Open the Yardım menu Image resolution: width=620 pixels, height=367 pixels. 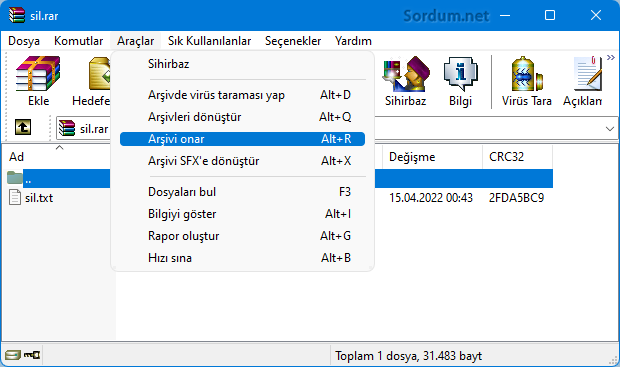(353, 41)
